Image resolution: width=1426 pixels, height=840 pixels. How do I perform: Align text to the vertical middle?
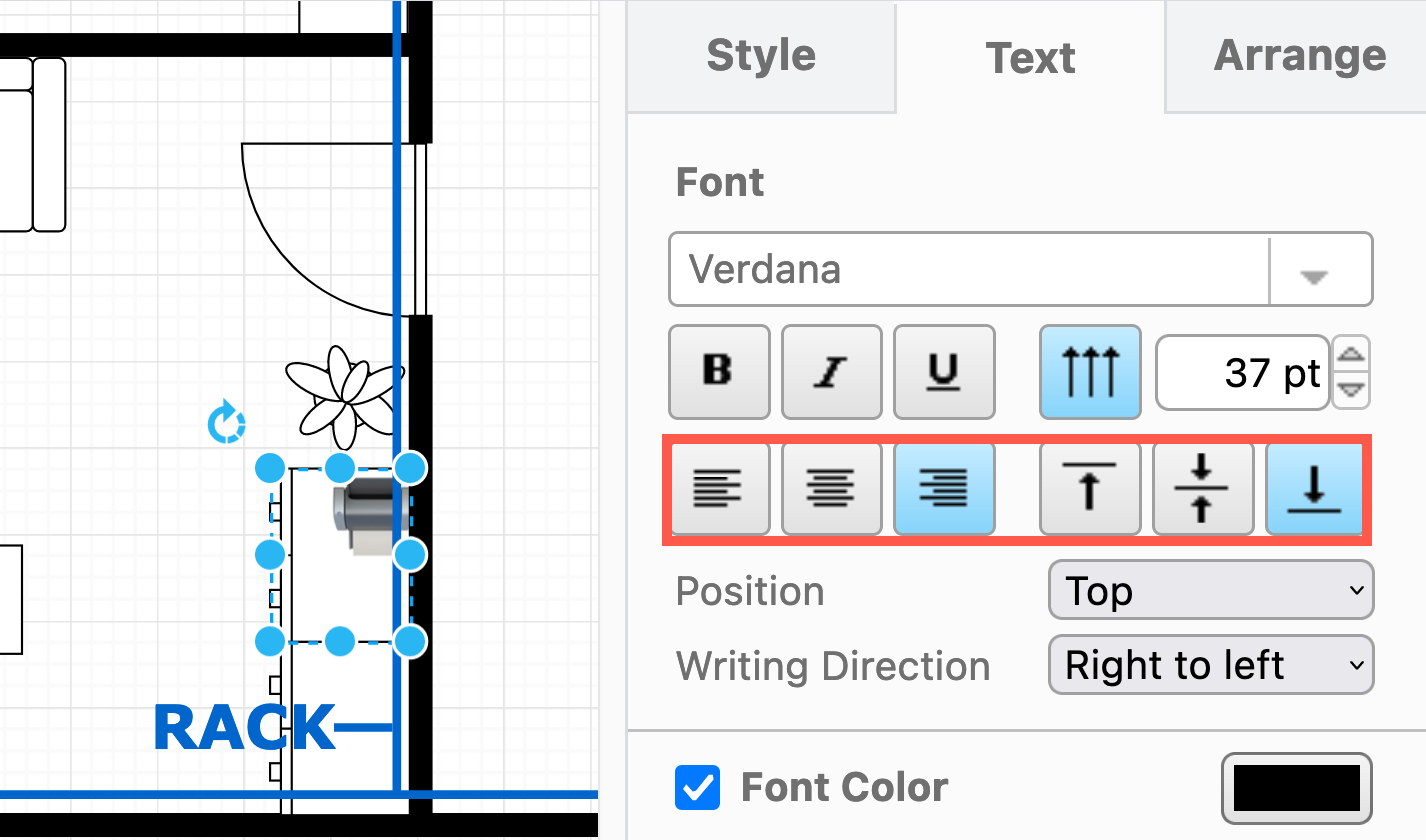[x=1201, y=489]
